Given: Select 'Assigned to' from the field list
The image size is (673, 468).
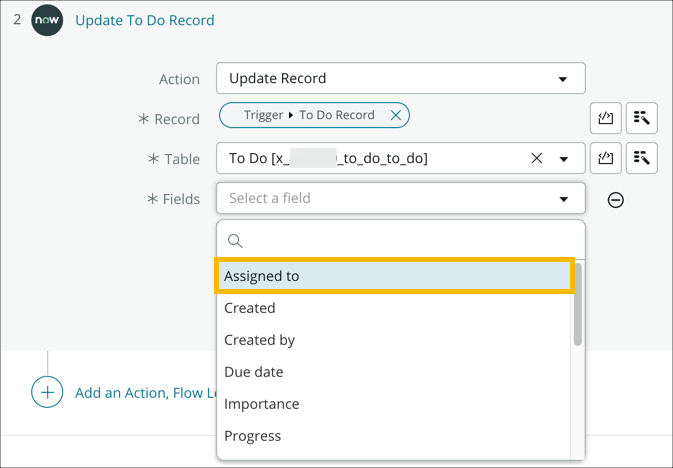Looking at the screenshot, I should tap(395, 276).
